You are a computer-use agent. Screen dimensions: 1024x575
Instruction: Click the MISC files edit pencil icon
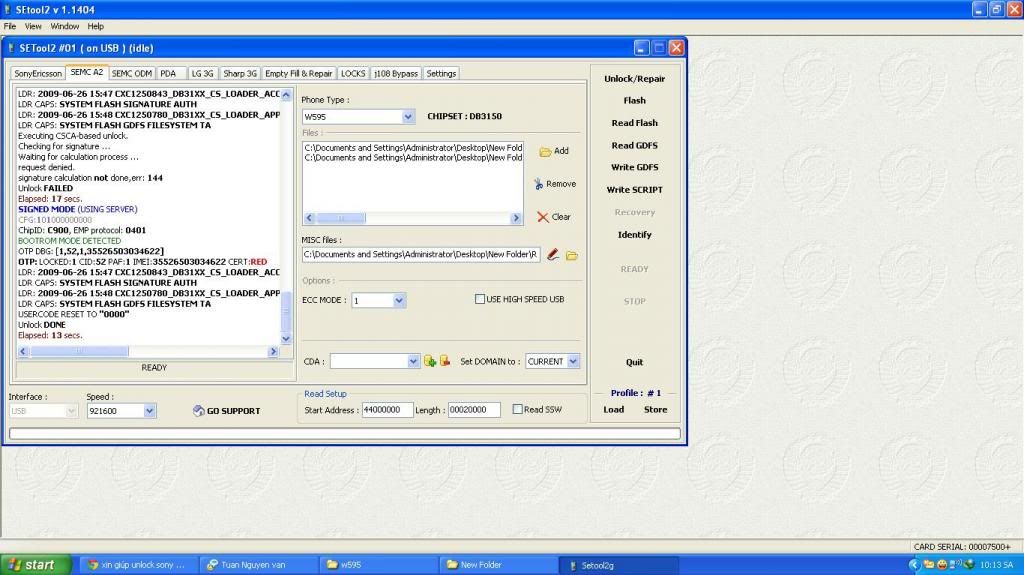coord(553,254)
